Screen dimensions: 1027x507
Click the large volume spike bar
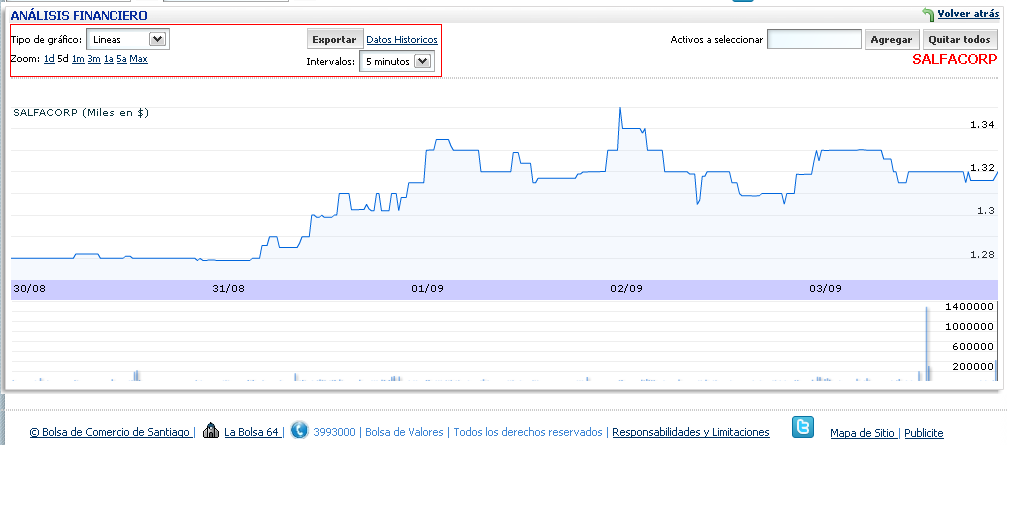click(x=927, y=345)
